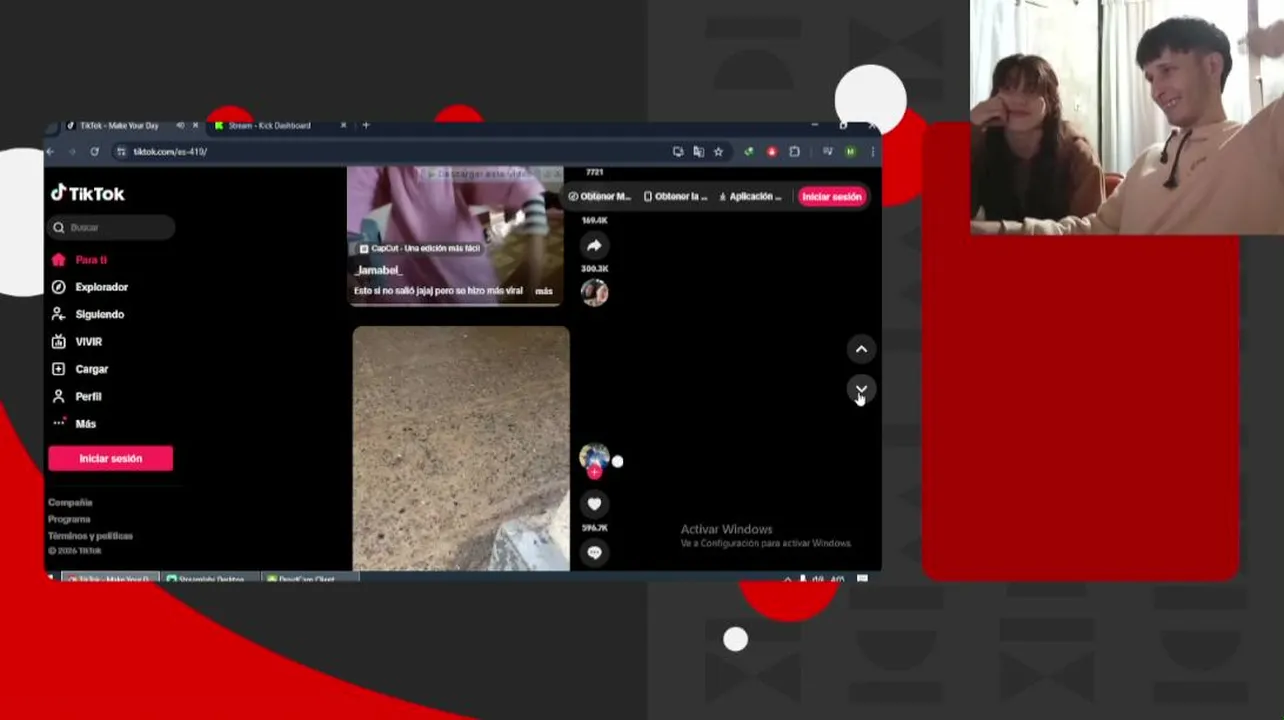Viewport: 1284px width, 720px height.
Task: Click Obtener M... button in top bar
Action: pos(599,197)
